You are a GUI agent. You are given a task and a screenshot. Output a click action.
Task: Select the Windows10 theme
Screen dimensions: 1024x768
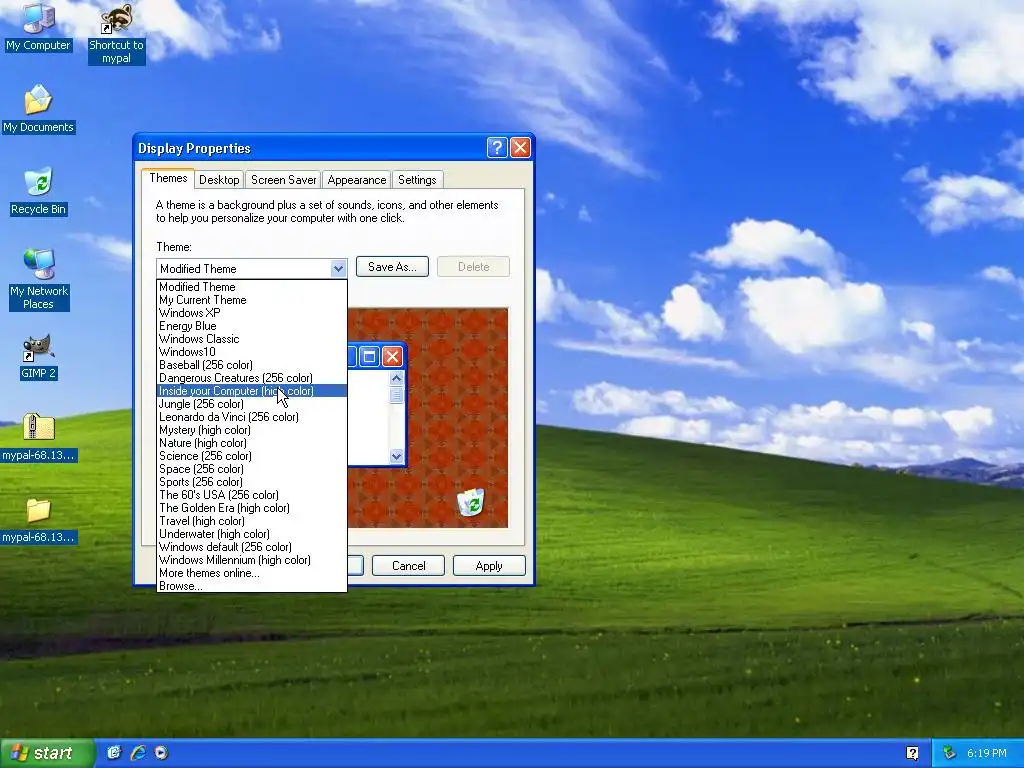(x=251, y=352)
